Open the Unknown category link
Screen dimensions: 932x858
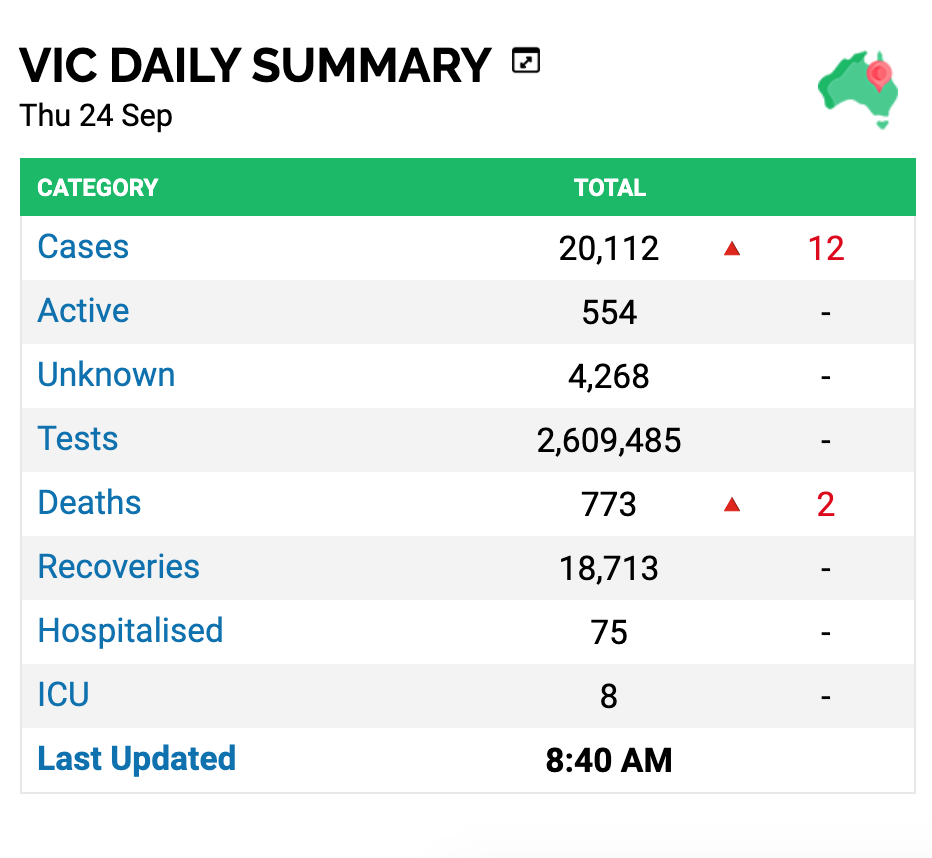point(106,375)
